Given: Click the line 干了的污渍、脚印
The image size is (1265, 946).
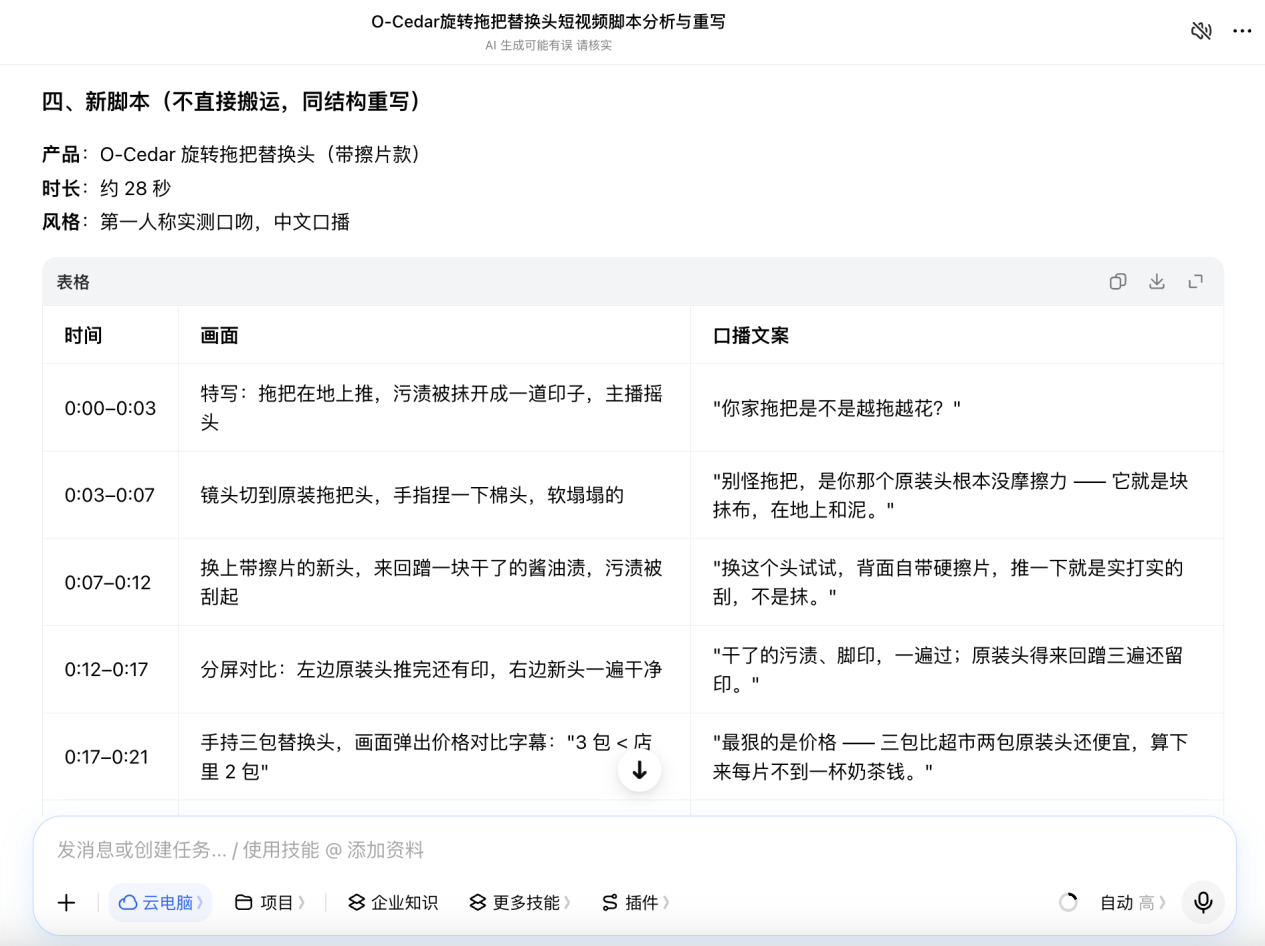Looking at the screenshot, I should [948, 669].
